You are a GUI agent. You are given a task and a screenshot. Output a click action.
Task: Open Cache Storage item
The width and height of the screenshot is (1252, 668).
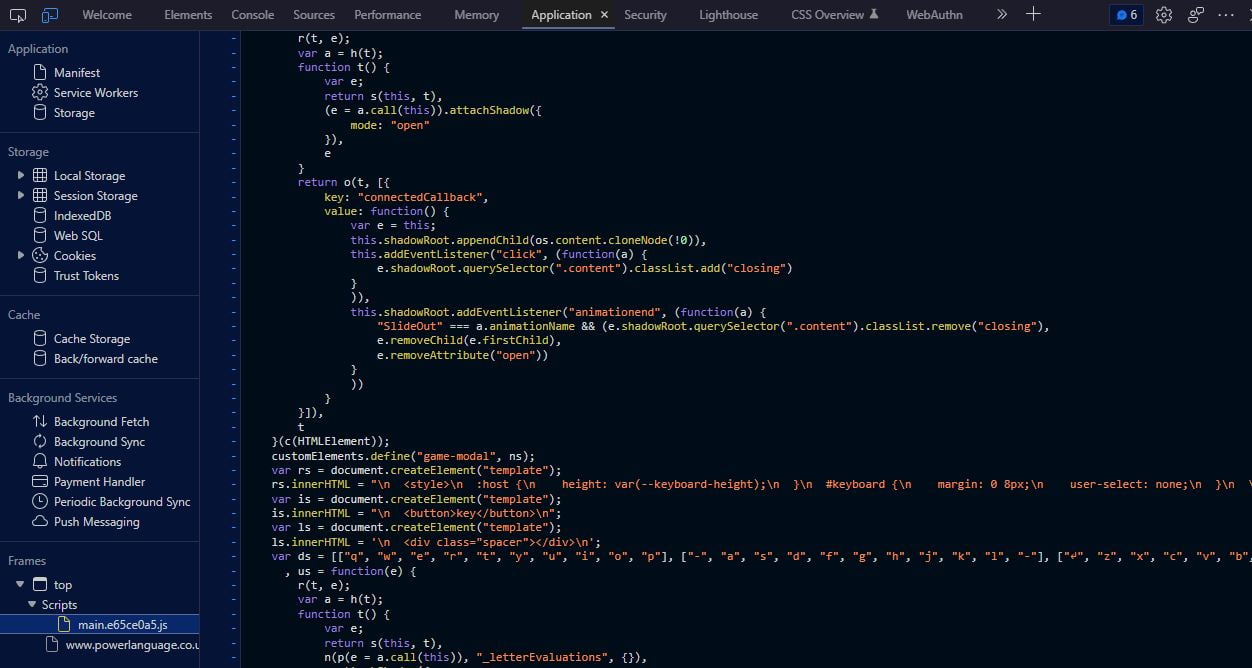pyautogui.click(x=91, y=339)
